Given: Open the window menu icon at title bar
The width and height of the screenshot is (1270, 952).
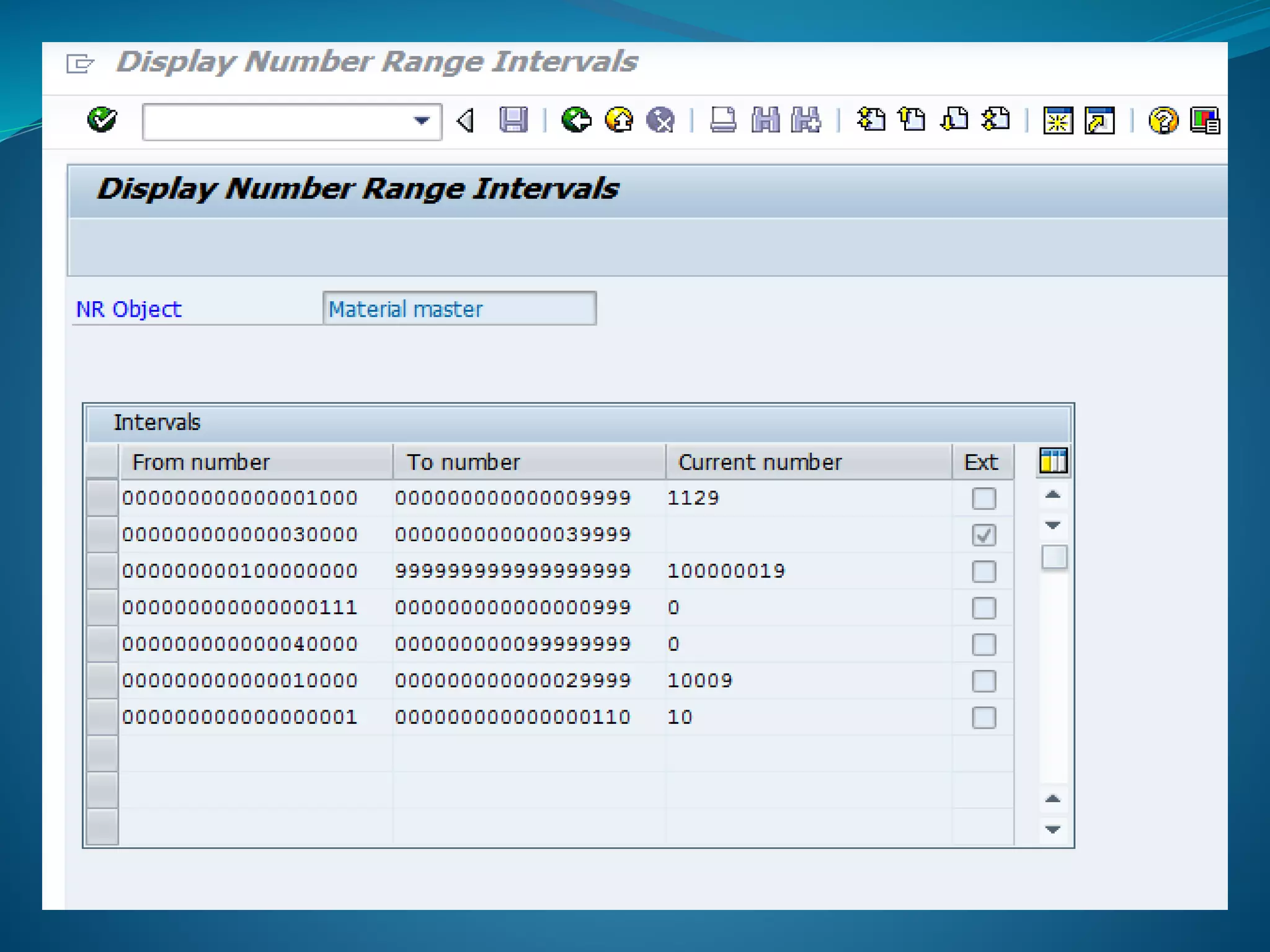Looking at the screenshot, I should 79,63.
